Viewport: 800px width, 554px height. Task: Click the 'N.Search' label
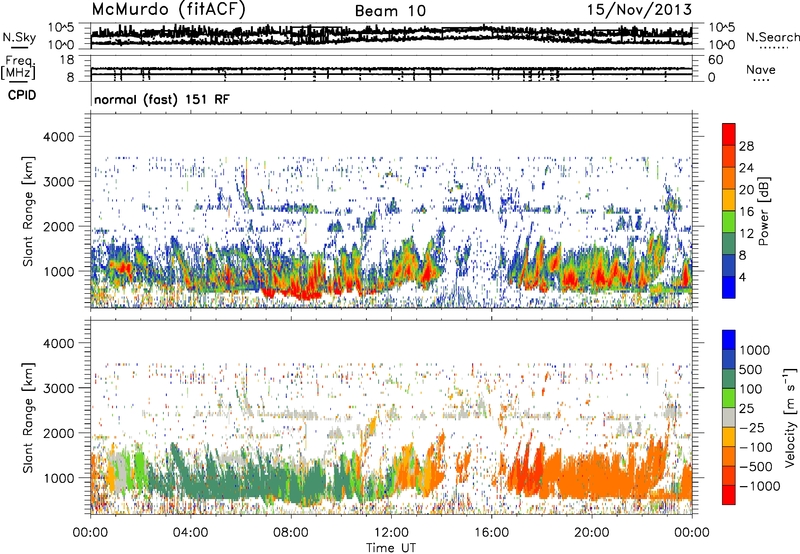point(772,37)
